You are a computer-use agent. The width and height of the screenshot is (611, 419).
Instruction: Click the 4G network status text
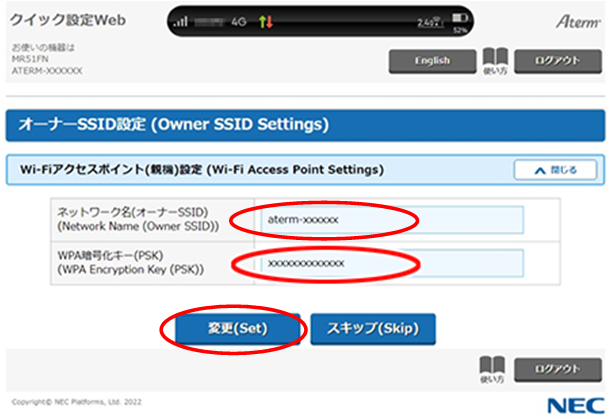pyautogui.click(x=239, y=22)
